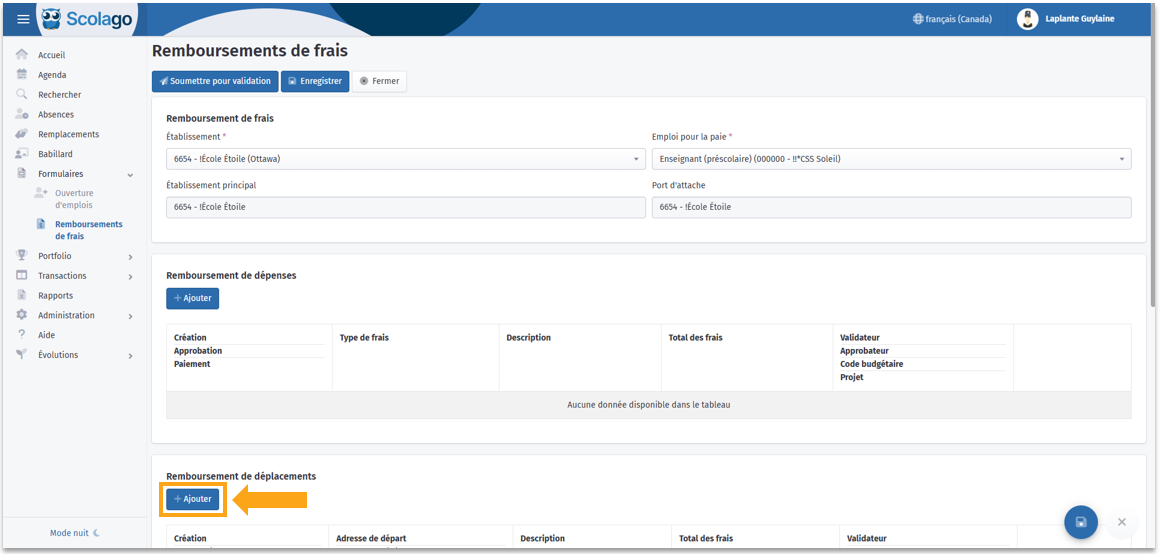Click Ajouter under Remboursement de déplacements
Viewport: 1160px width, 554px height.
pyautogui.click(x=192, y=499)
